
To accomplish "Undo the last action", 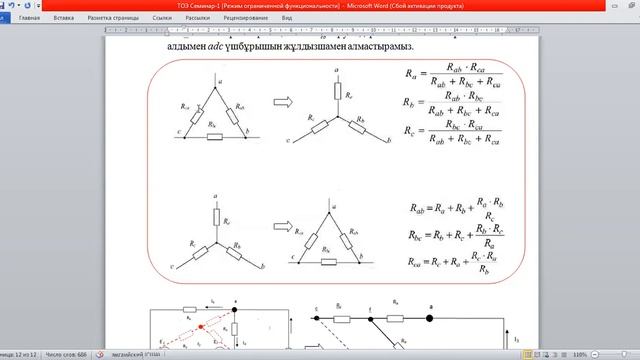I will pyautogui.click(x=11, y=6).
